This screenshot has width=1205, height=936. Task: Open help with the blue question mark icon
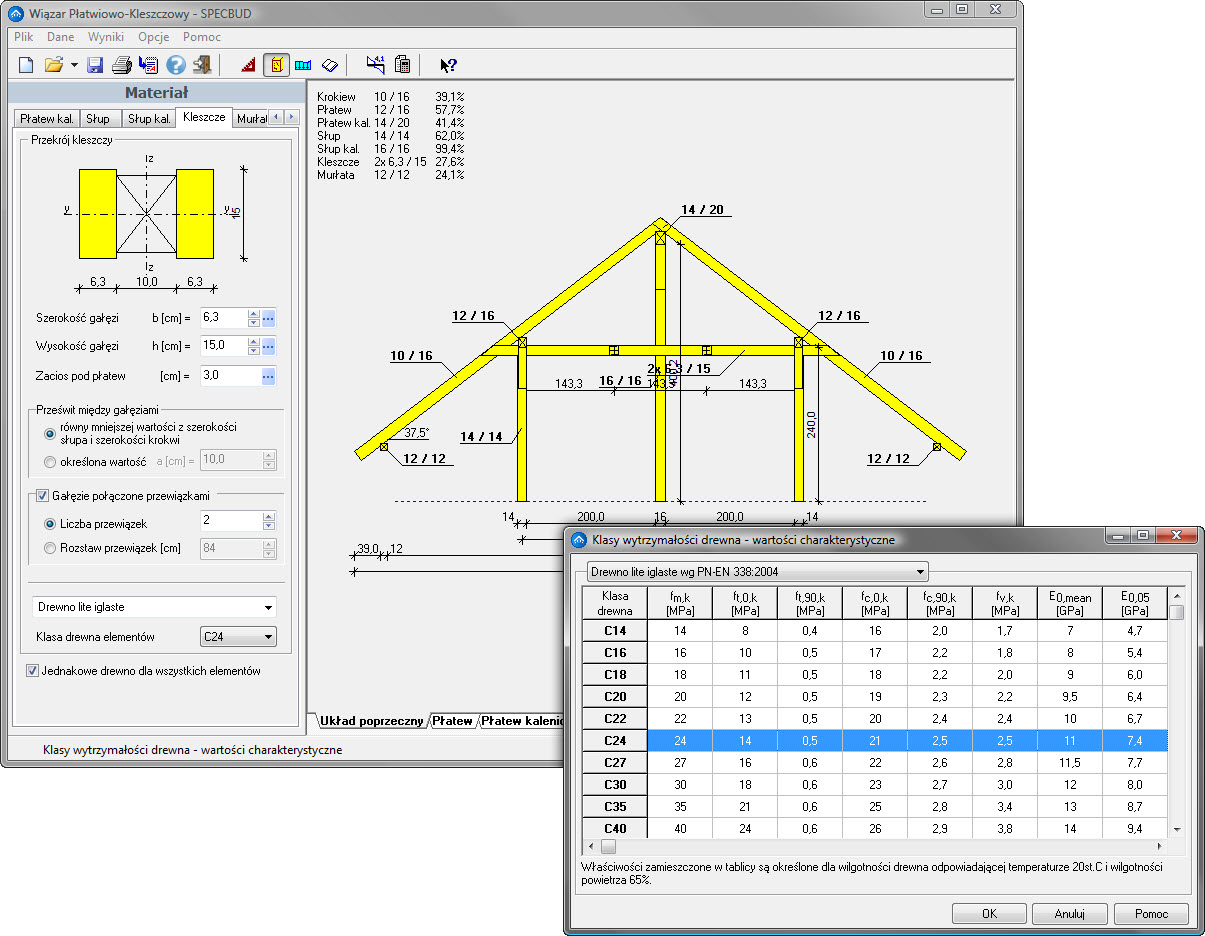click(x=176, y=66)
